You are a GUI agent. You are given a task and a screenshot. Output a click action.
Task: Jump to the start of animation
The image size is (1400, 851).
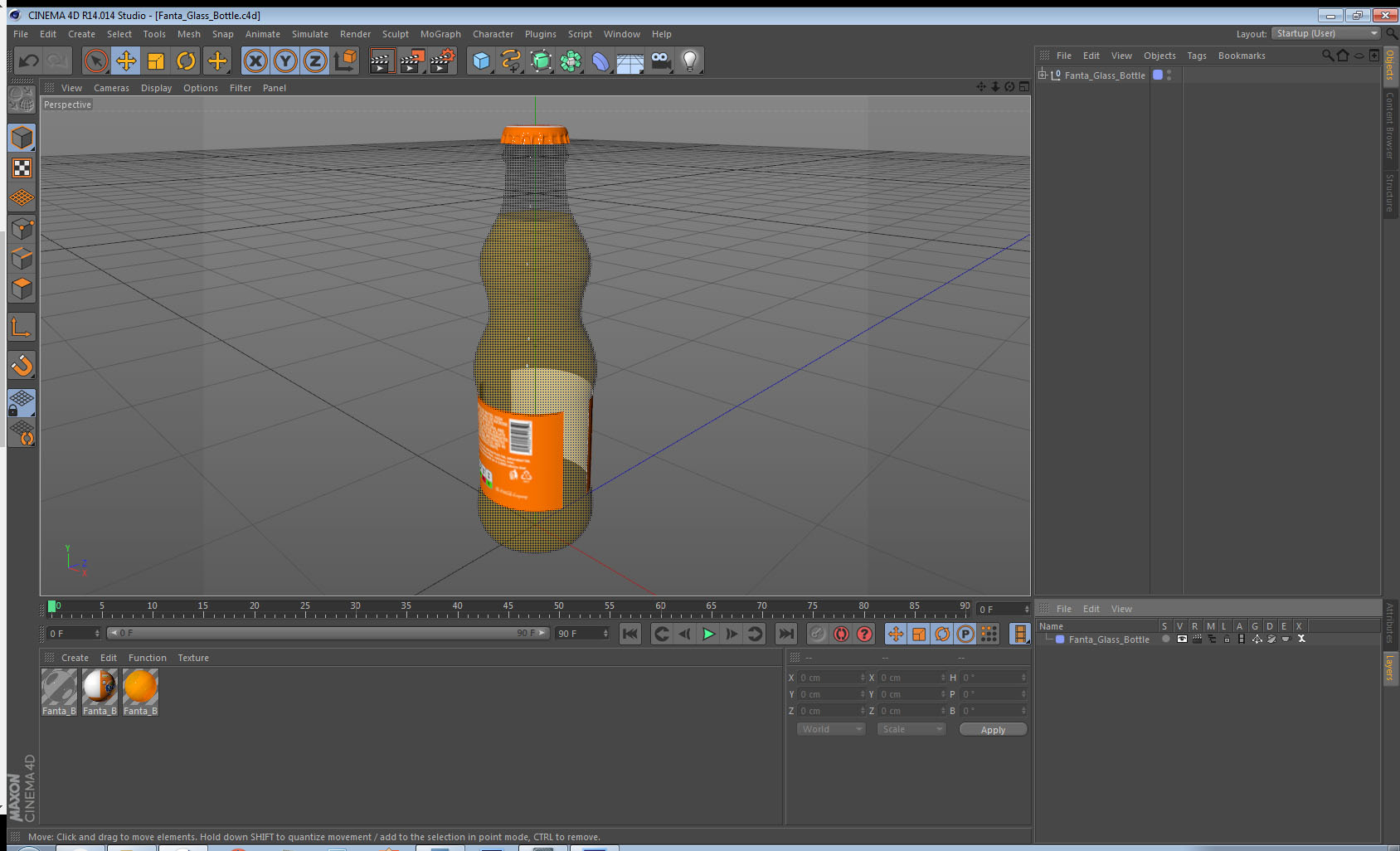tap(630, 634)
